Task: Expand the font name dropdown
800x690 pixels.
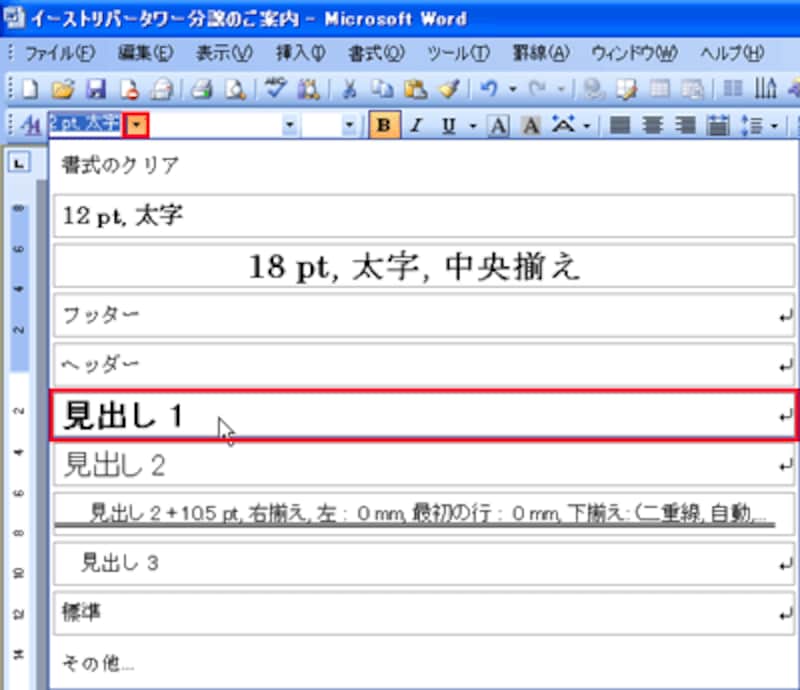Action: coord(289,126)
